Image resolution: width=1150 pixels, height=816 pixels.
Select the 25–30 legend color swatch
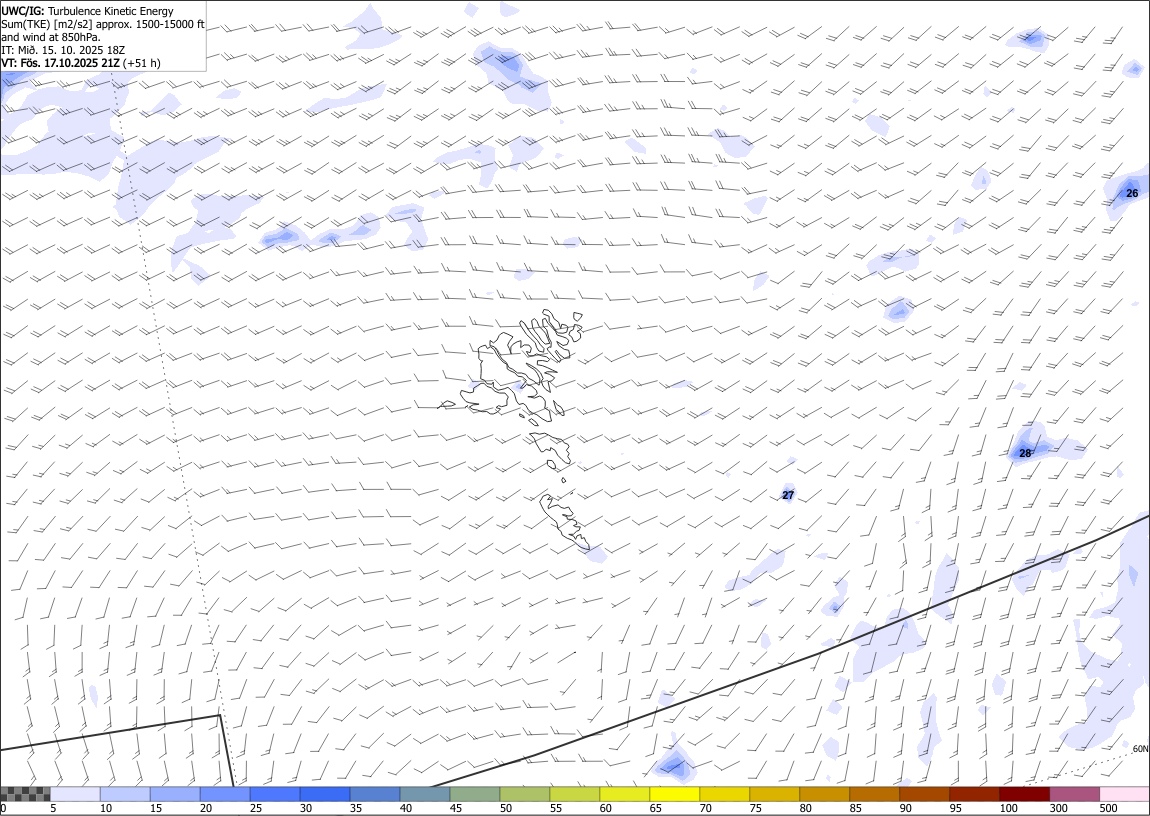click(275, 794)
